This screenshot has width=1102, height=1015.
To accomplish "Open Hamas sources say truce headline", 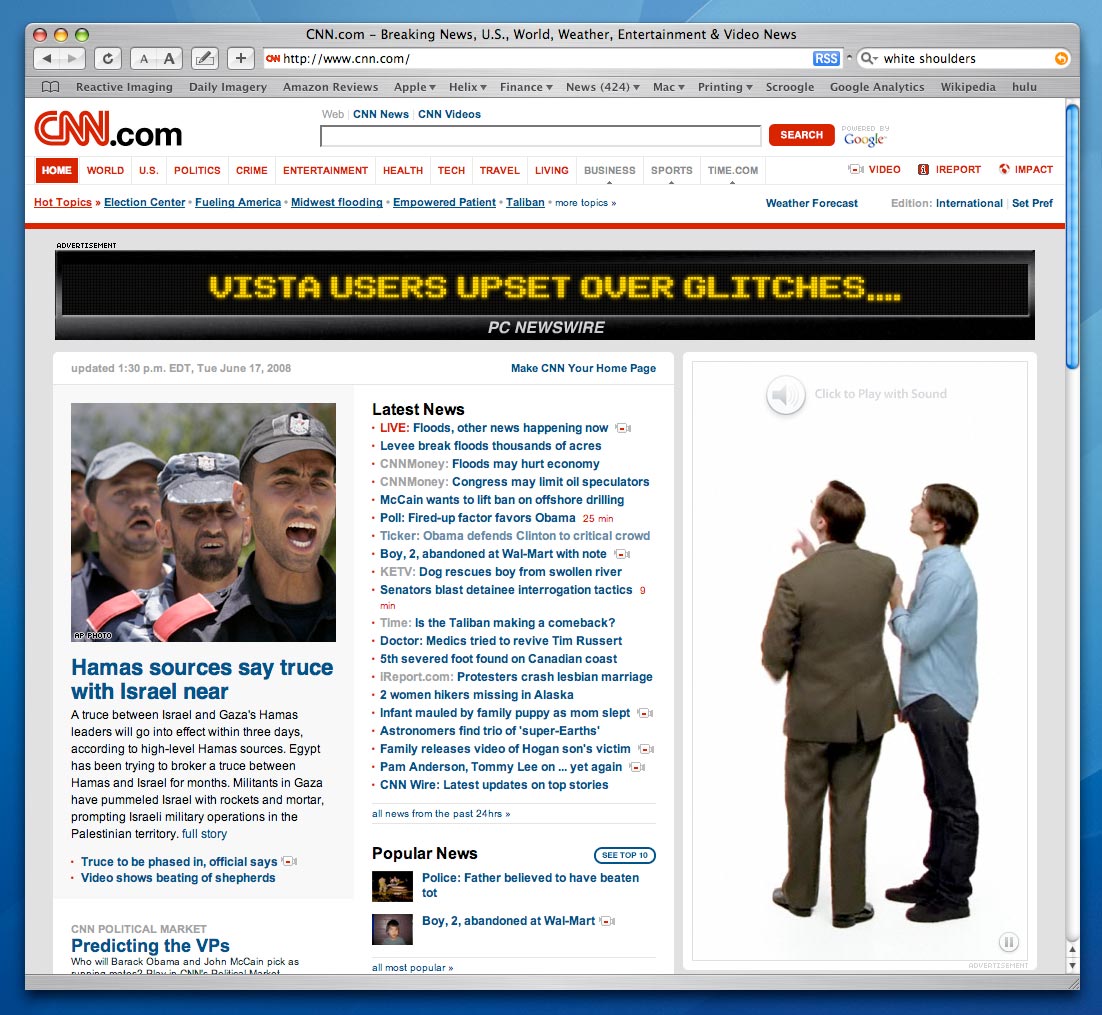I will click(202, 679).
